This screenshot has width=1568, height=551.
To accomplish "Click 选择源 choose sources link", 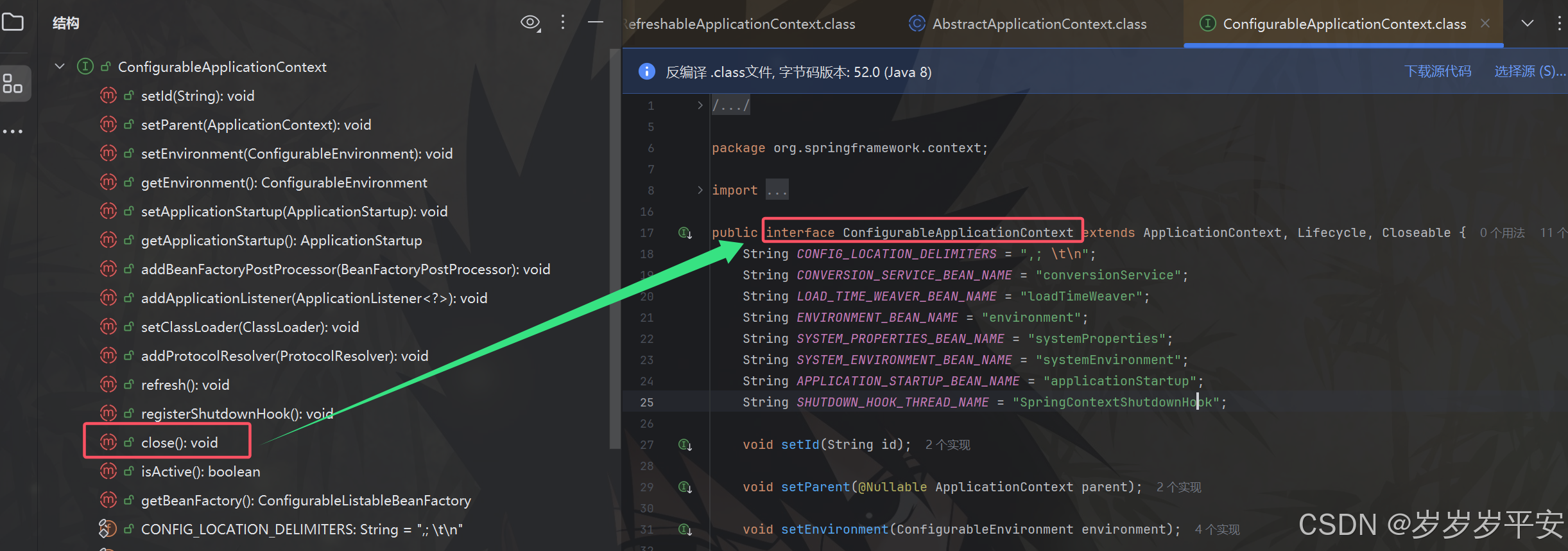I will (x=1529, y=71).
